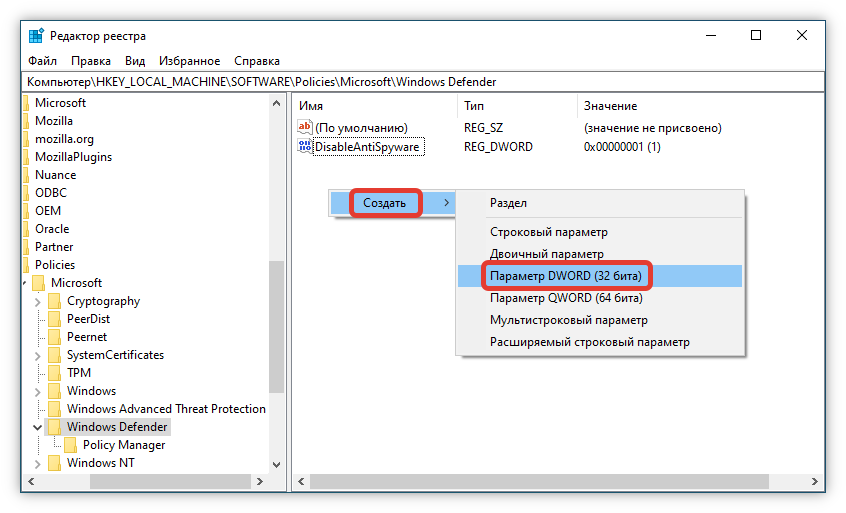Image resolution: width=846 pixels, height=513 pixels.
Task: Select the DisableAntiSpyware value name
Action: [x=367, y=147]
